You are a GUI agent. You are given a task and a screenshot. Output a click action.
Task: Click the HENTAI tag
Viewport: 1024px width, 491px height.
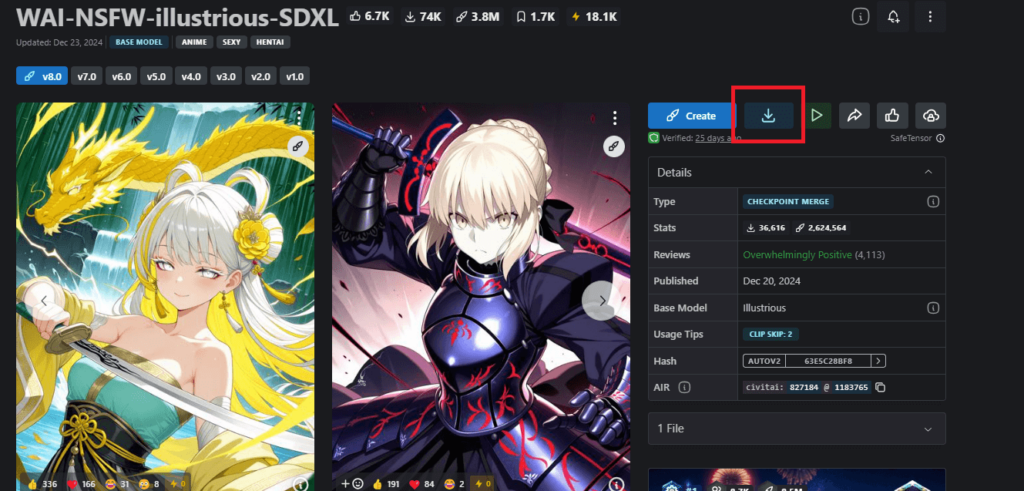(270, 42)
